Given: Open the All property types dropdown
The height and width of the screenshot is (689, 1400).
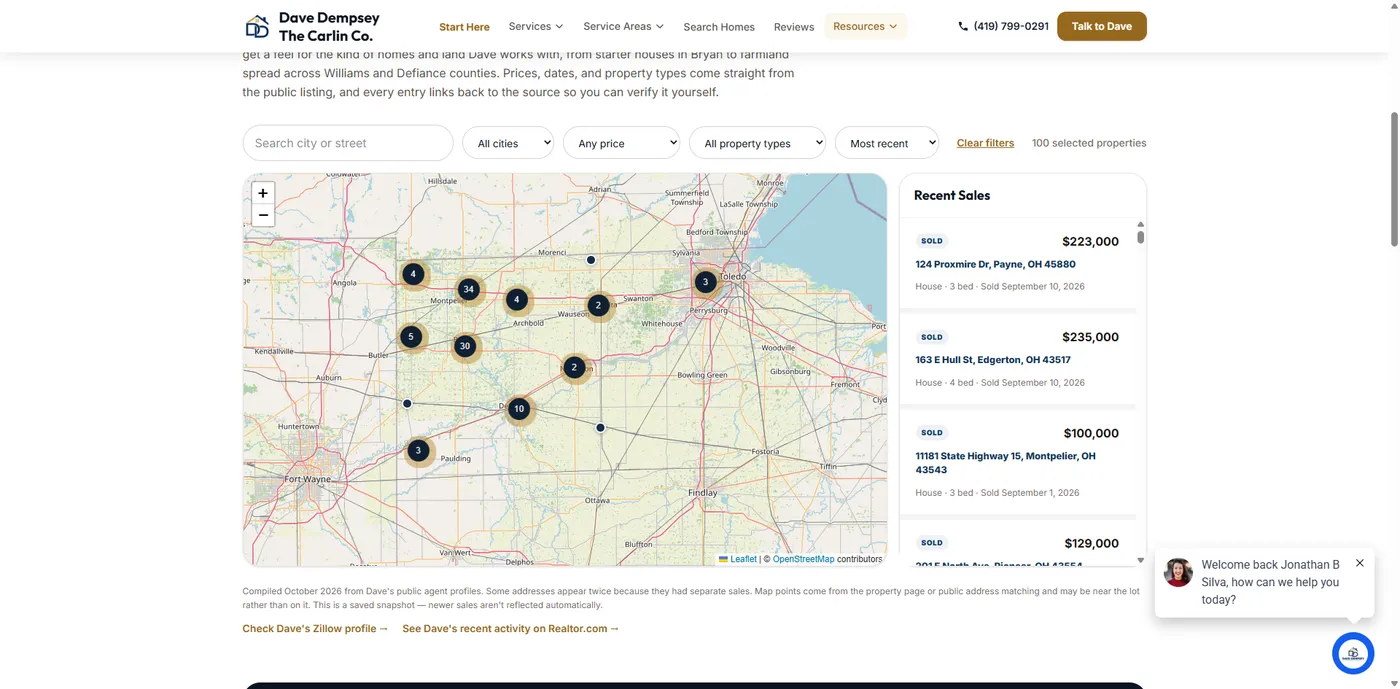Looking at the screenshot, I should (x=757, y=143).
